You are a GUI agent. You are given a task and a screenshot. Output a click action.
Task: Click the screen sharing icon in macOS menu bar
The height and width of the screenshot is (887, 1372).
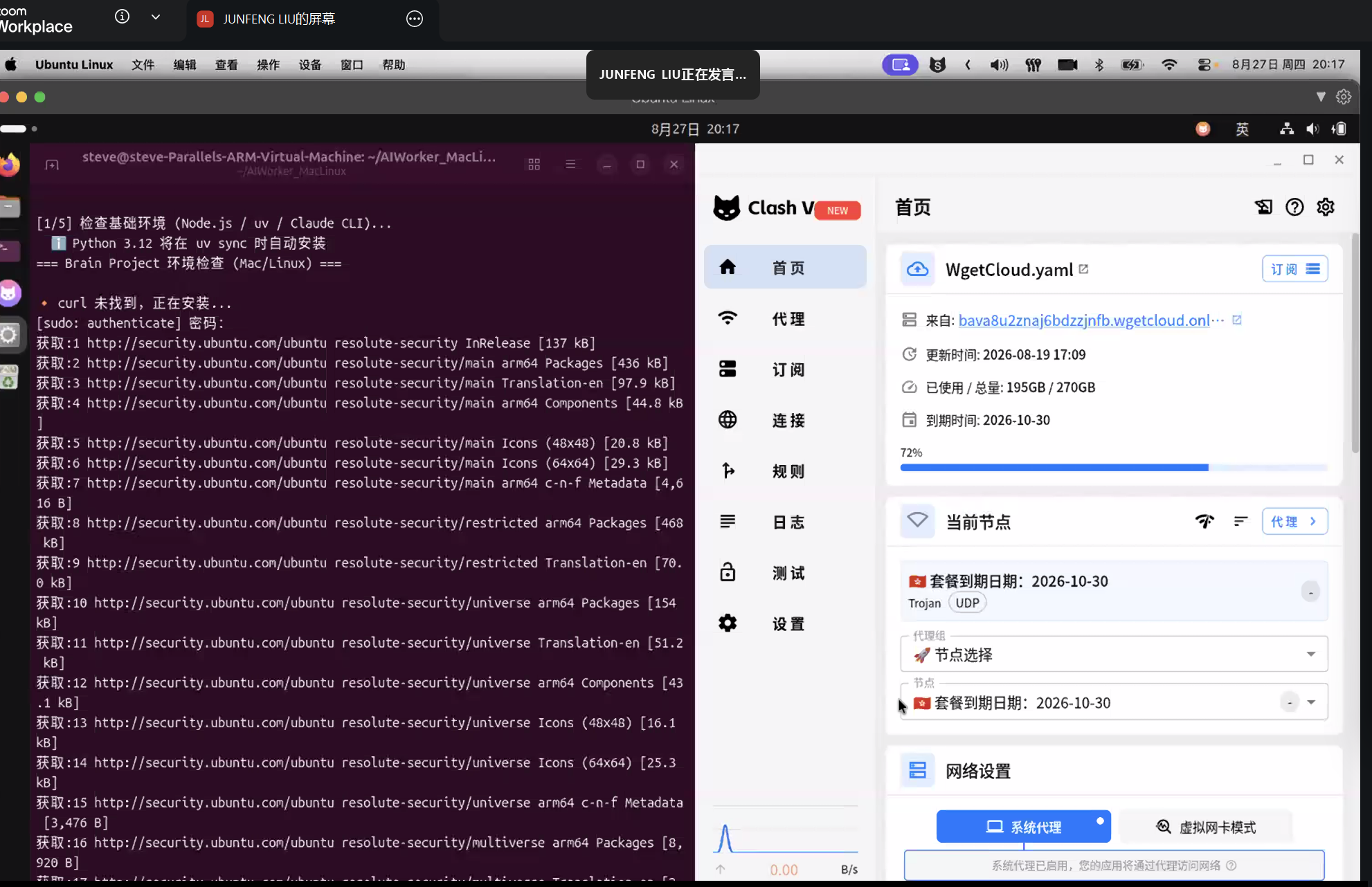pos(901,64)
